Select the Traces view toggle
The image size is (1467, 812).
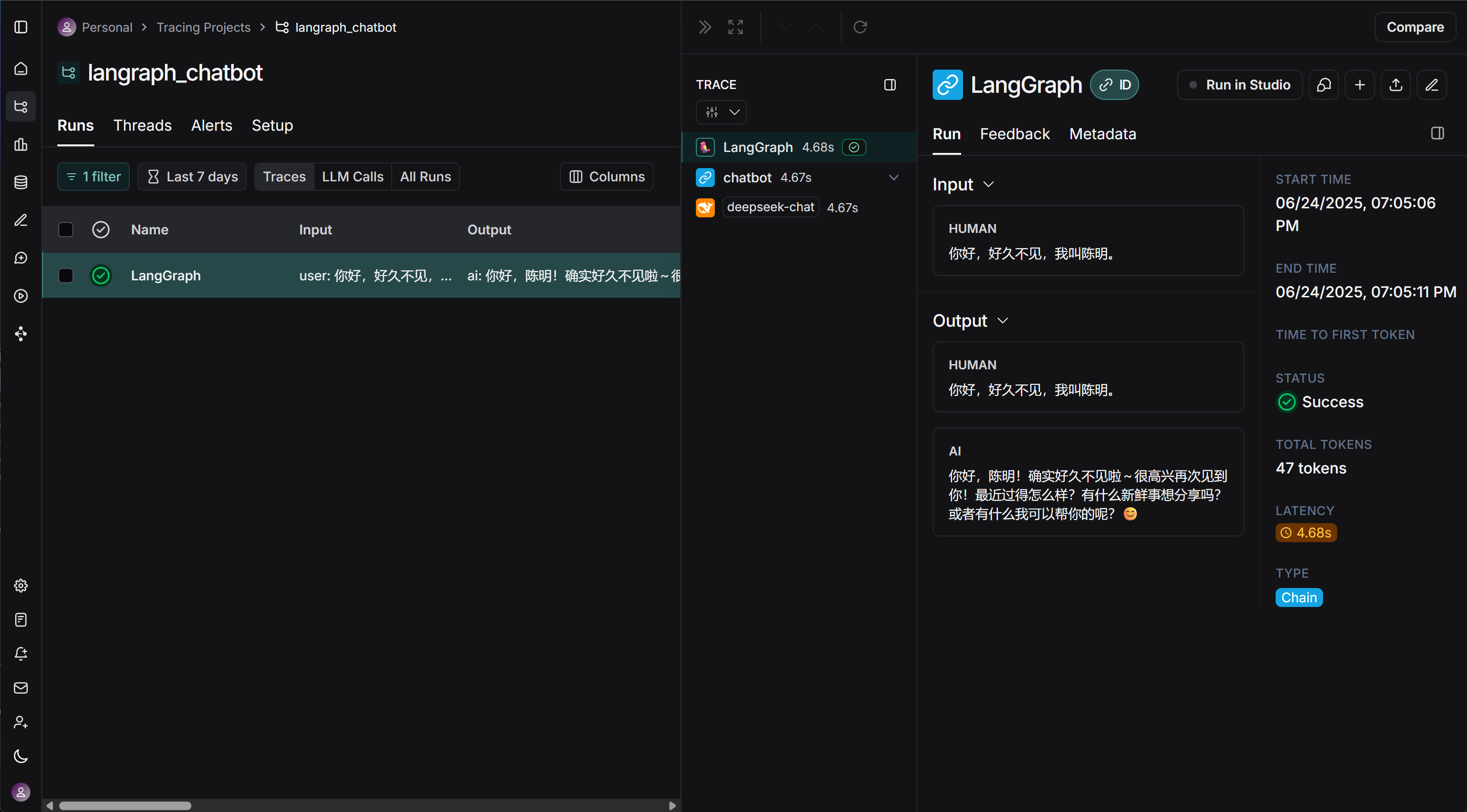[284, 177]
